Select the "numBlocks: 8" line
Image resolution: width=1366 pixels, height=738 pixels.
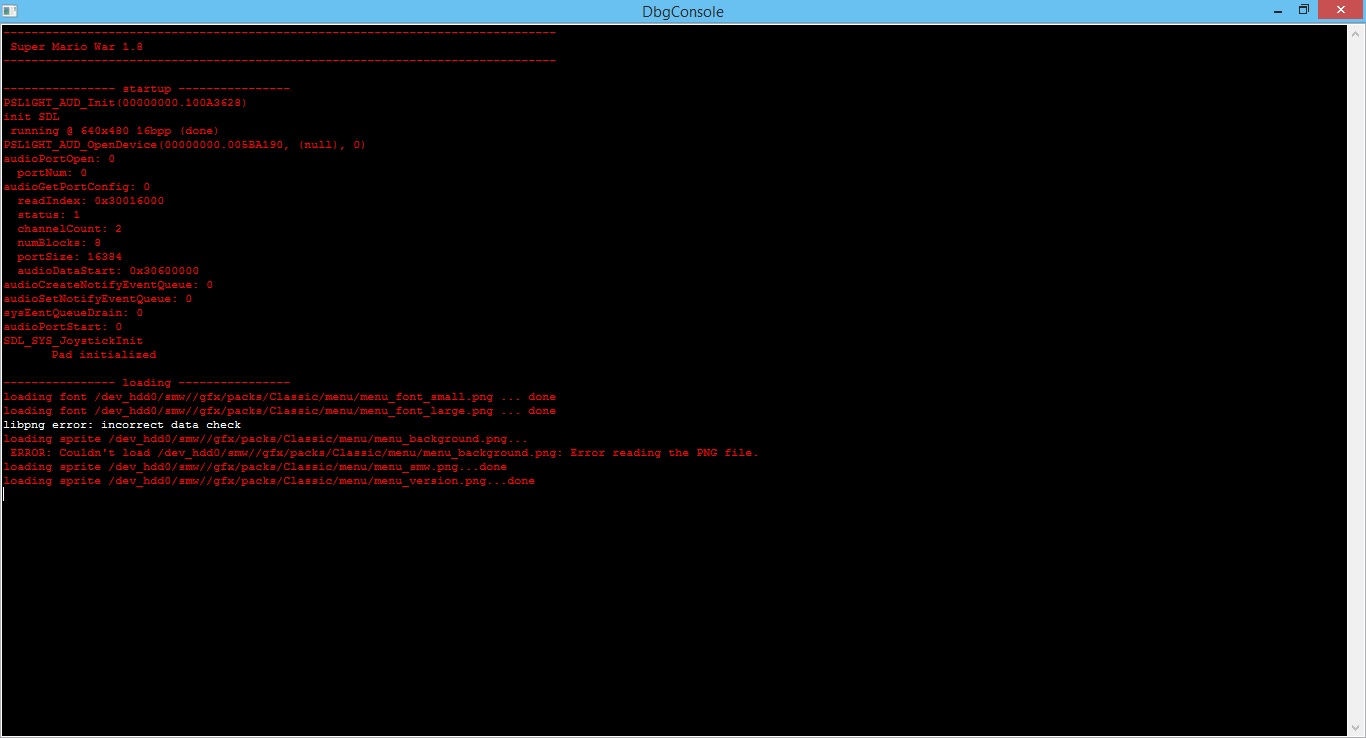tap(60, 243)
